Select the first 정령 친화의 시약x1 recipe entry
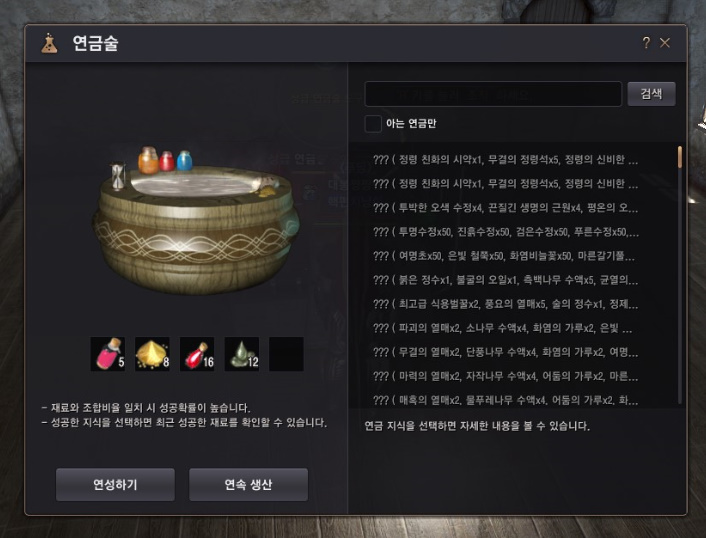 point(506,159)
